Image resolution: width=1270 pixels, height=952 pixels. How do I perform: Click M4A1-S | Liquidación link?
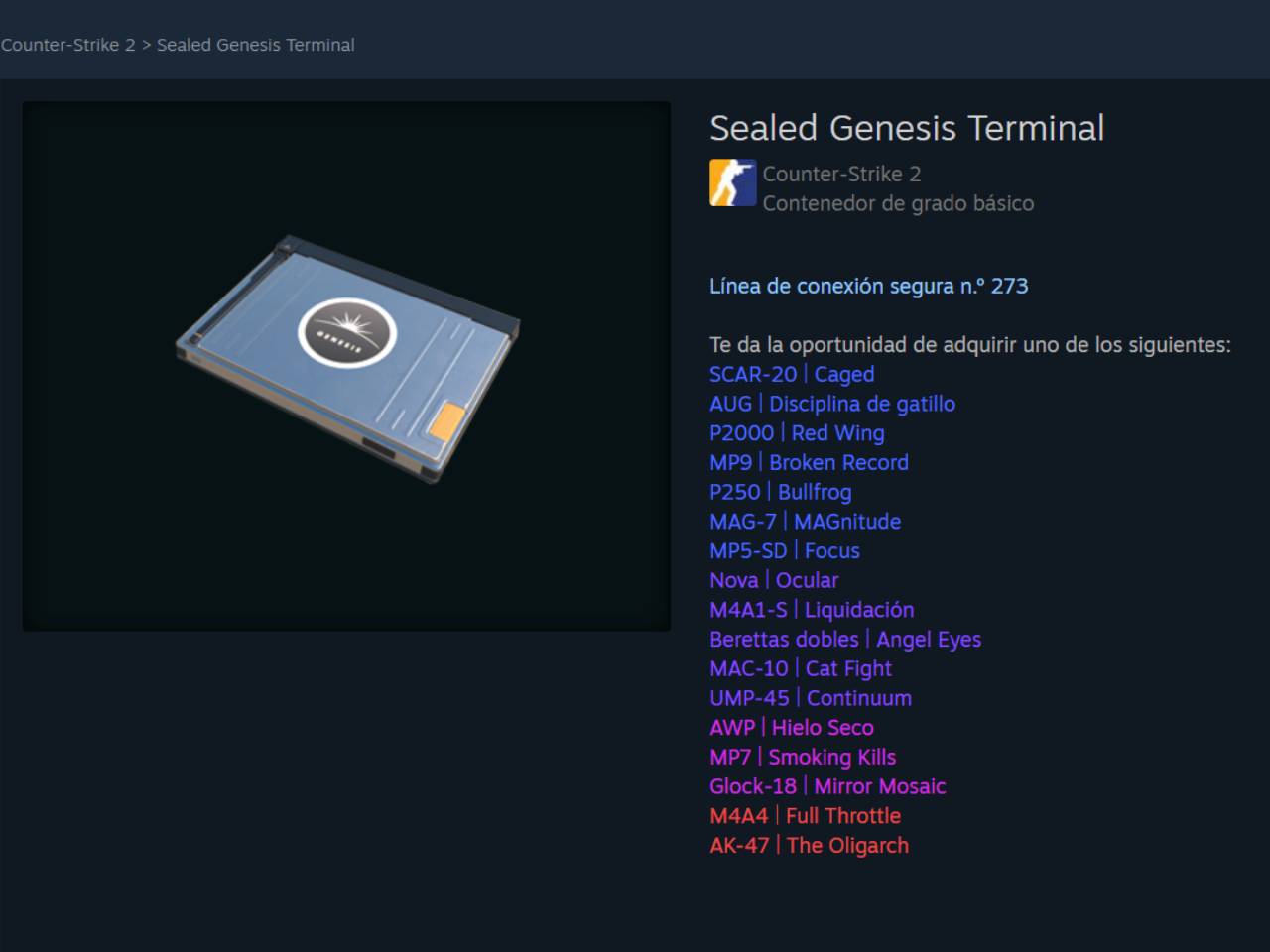(812, 610)
